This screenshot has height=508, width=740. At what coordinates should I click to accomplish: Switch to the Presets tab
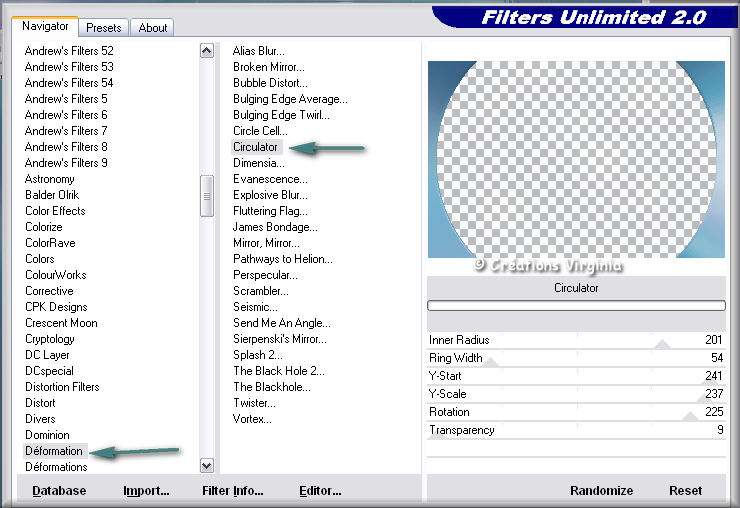(103, 28)
